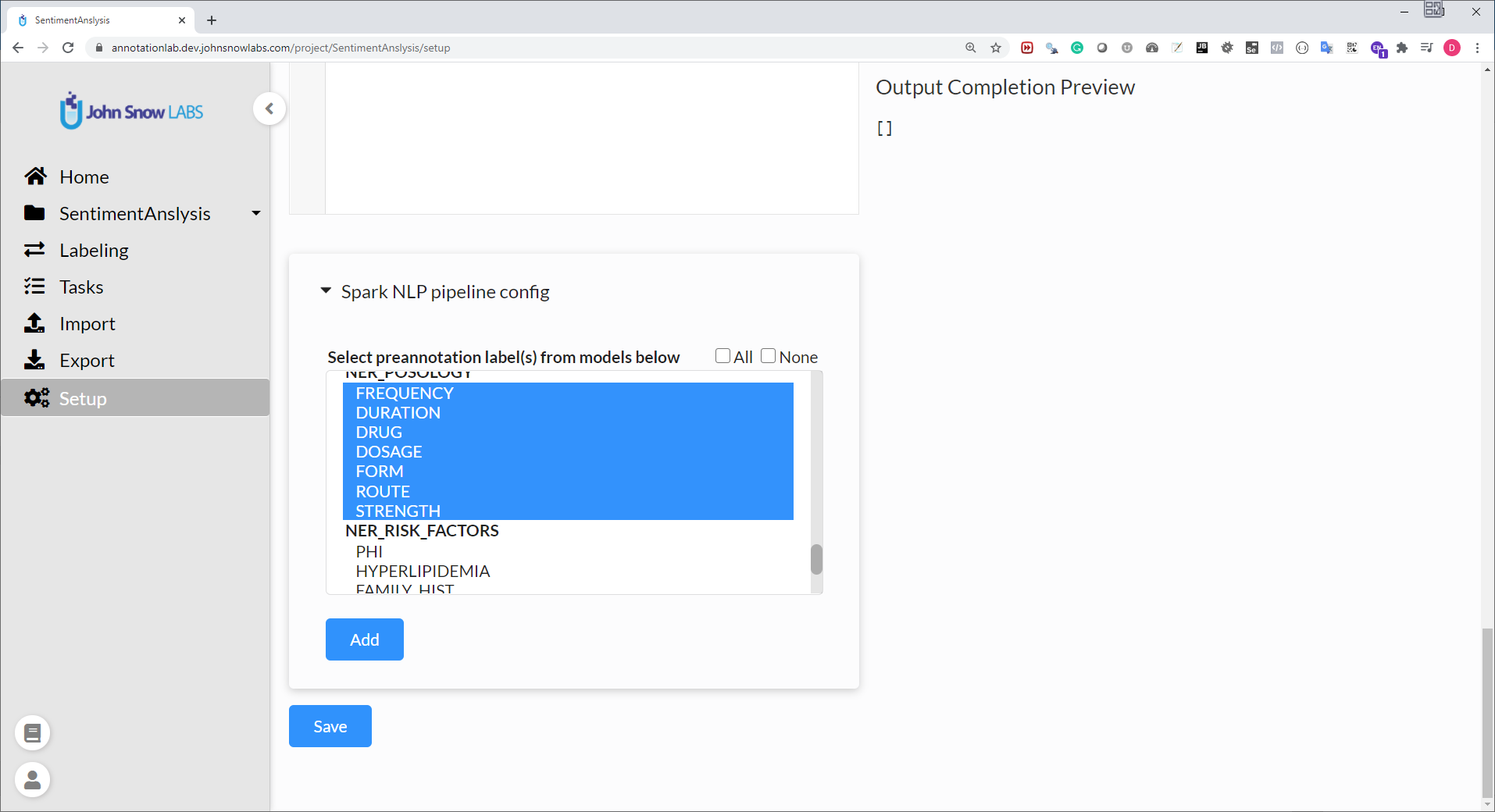The width and height of the screenshot is (1495, 812).
Task: Click the SentimentAnslysis folder icon
Action: pos(34,212)
